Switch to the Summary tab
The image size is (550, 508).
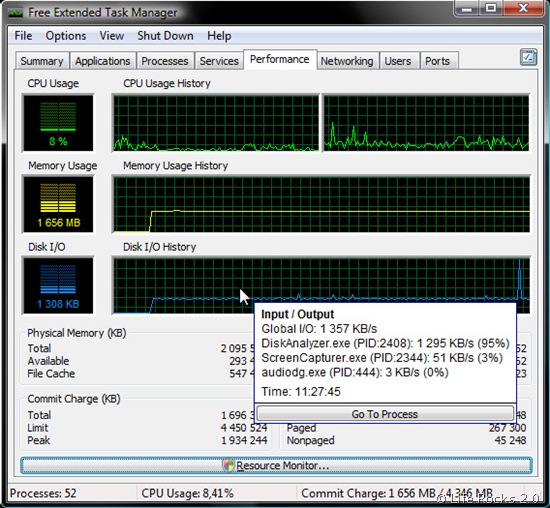point(42,61)
